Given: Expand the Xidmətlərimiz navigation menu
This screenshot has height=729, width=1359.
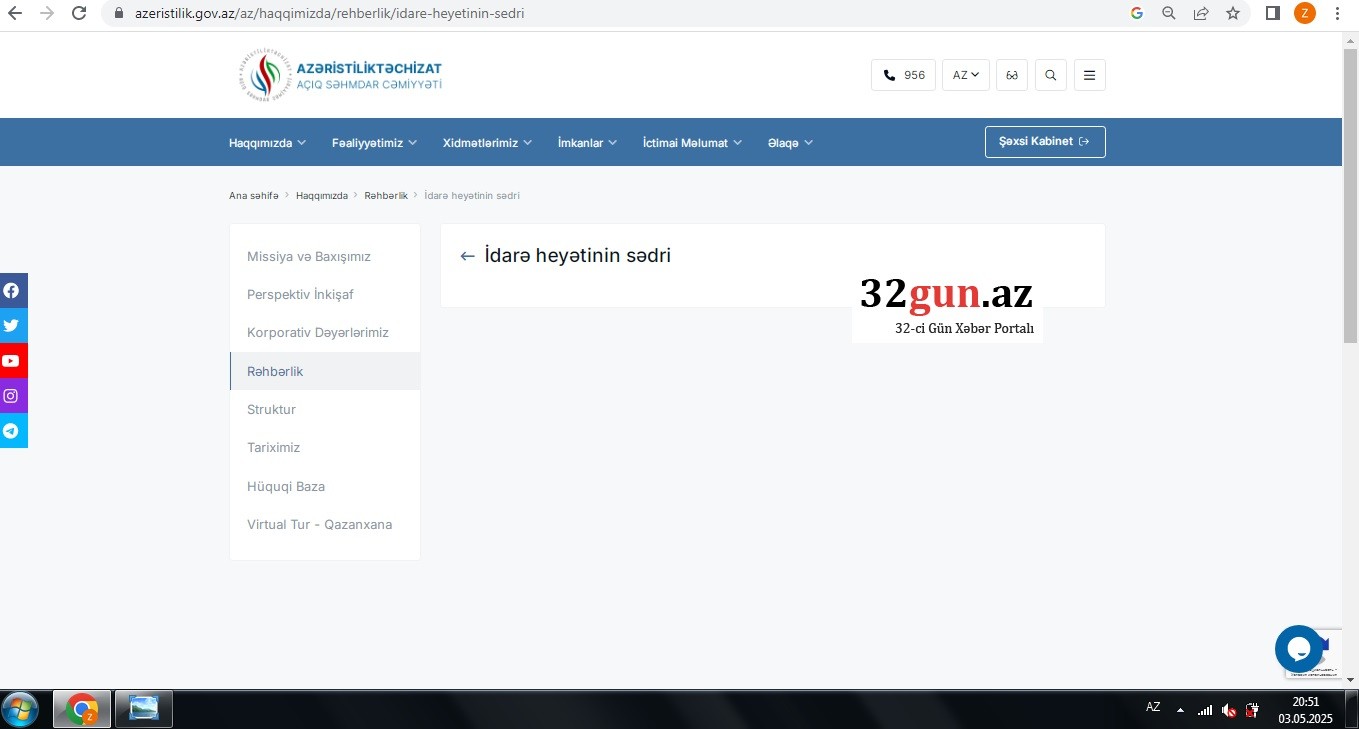Looking at the screenshot, I should pyautogui.click(x=487, y=143).
